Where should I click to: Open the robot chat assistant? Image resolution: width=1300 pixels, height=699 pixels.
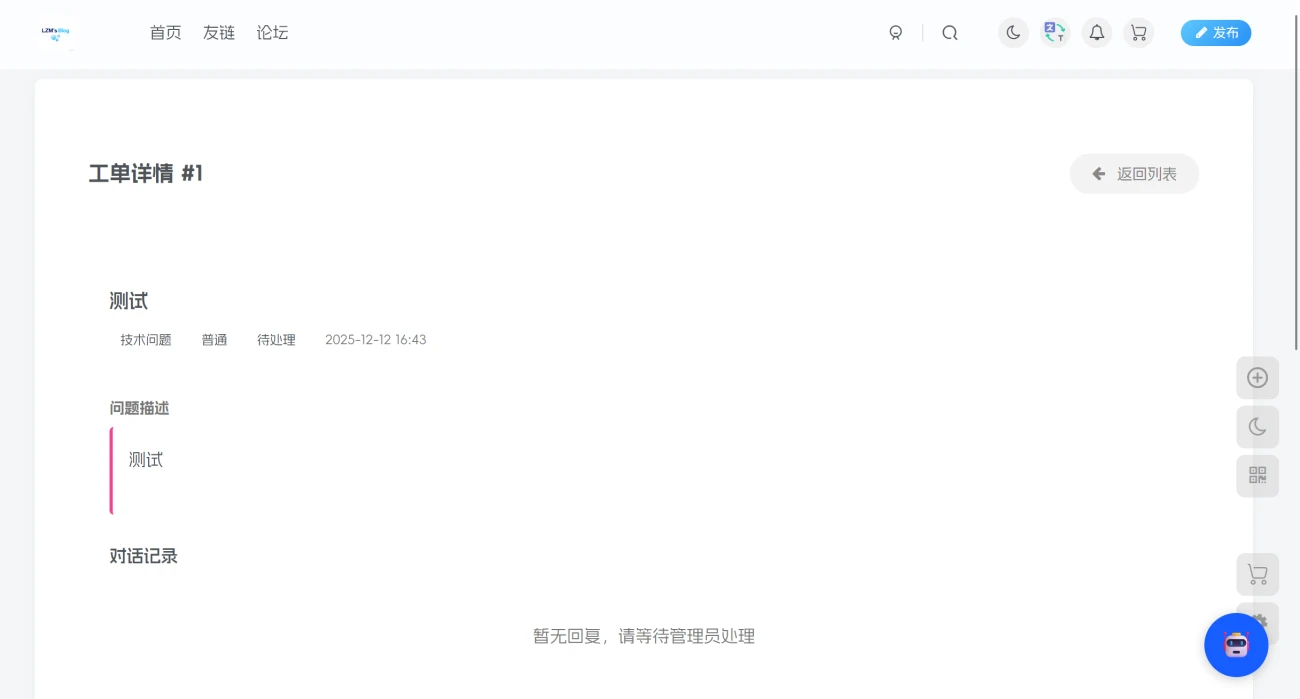pos(1236,645)
